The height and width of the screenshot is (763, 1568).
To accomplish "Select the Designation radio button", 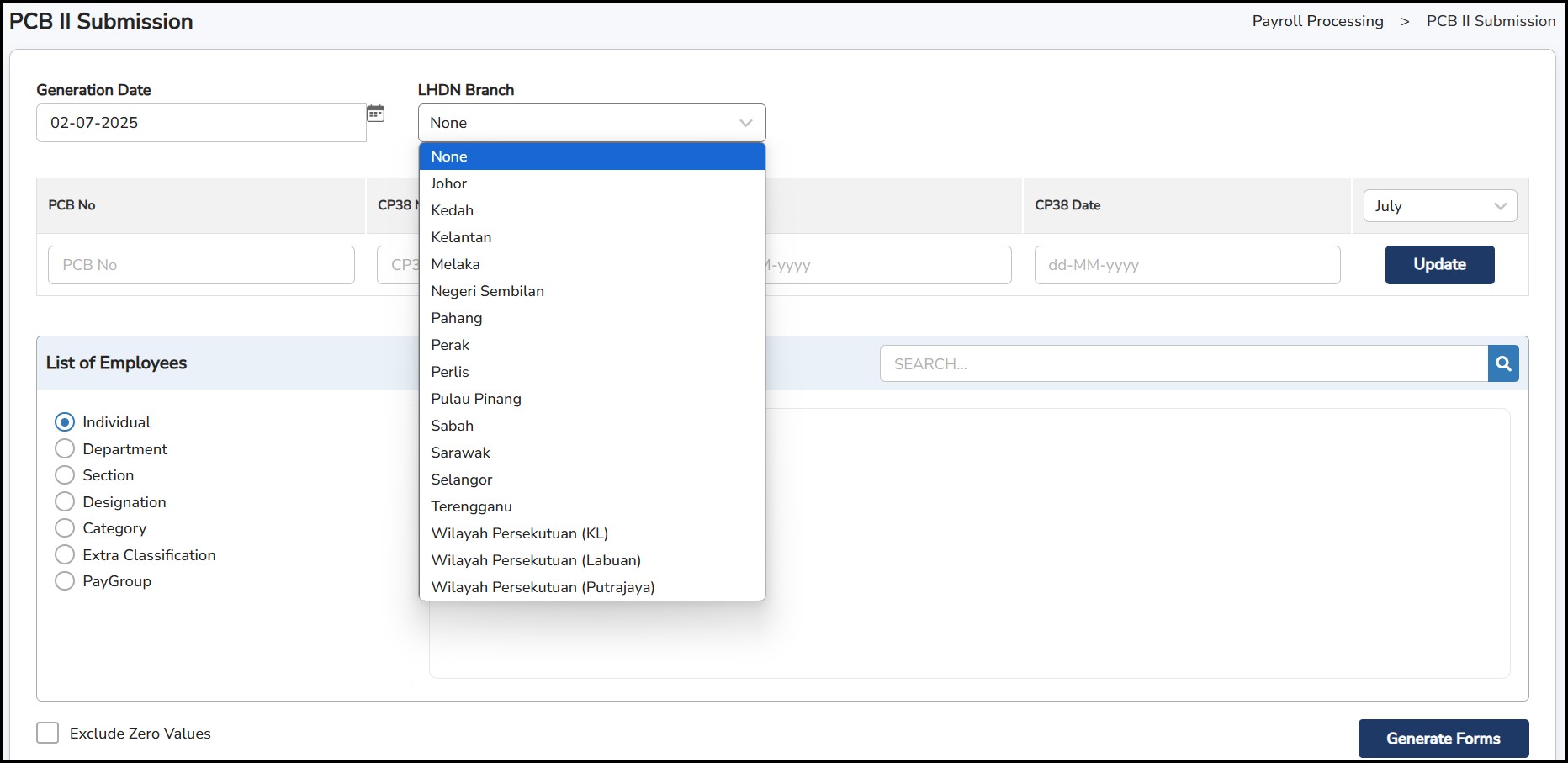I will click(x=65, y=502).
